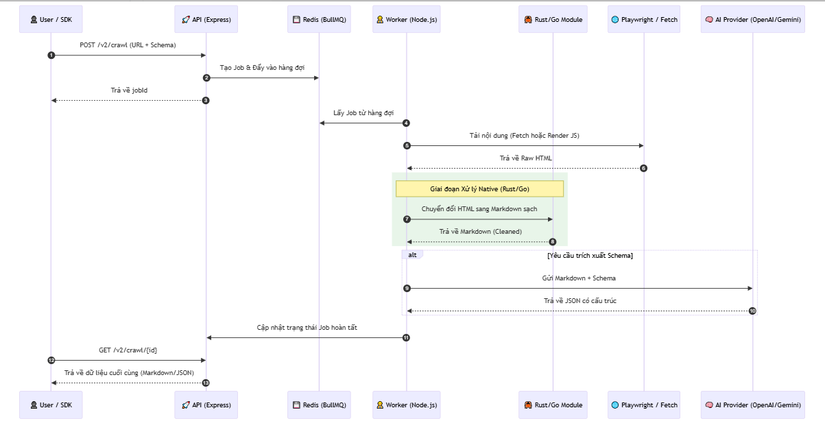Click the brain icon in top AI Provider box
This screenshot has height=423, width=825.
708,19
